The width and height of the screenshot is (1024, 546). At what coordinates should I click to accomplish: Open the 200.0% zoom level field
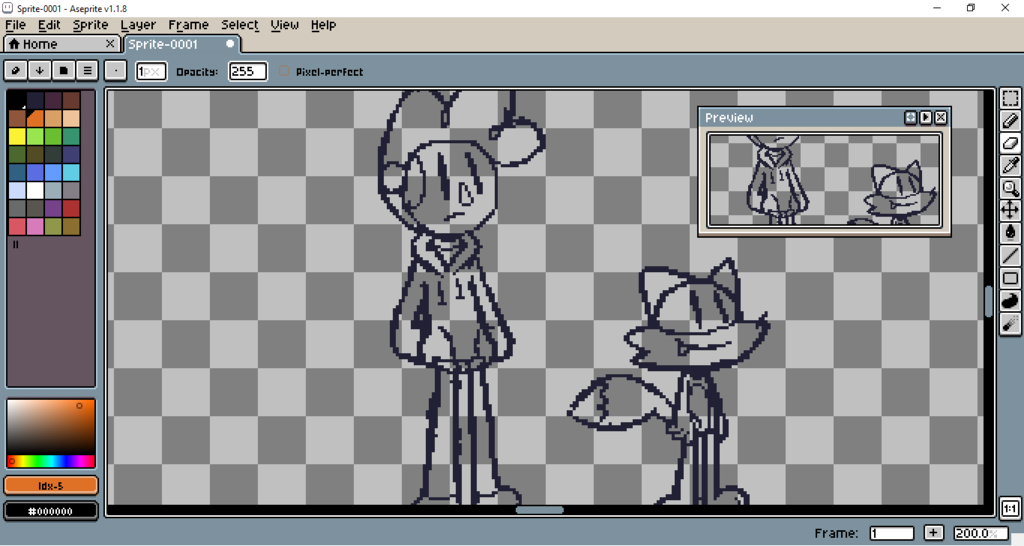click(x=981, y=533)
